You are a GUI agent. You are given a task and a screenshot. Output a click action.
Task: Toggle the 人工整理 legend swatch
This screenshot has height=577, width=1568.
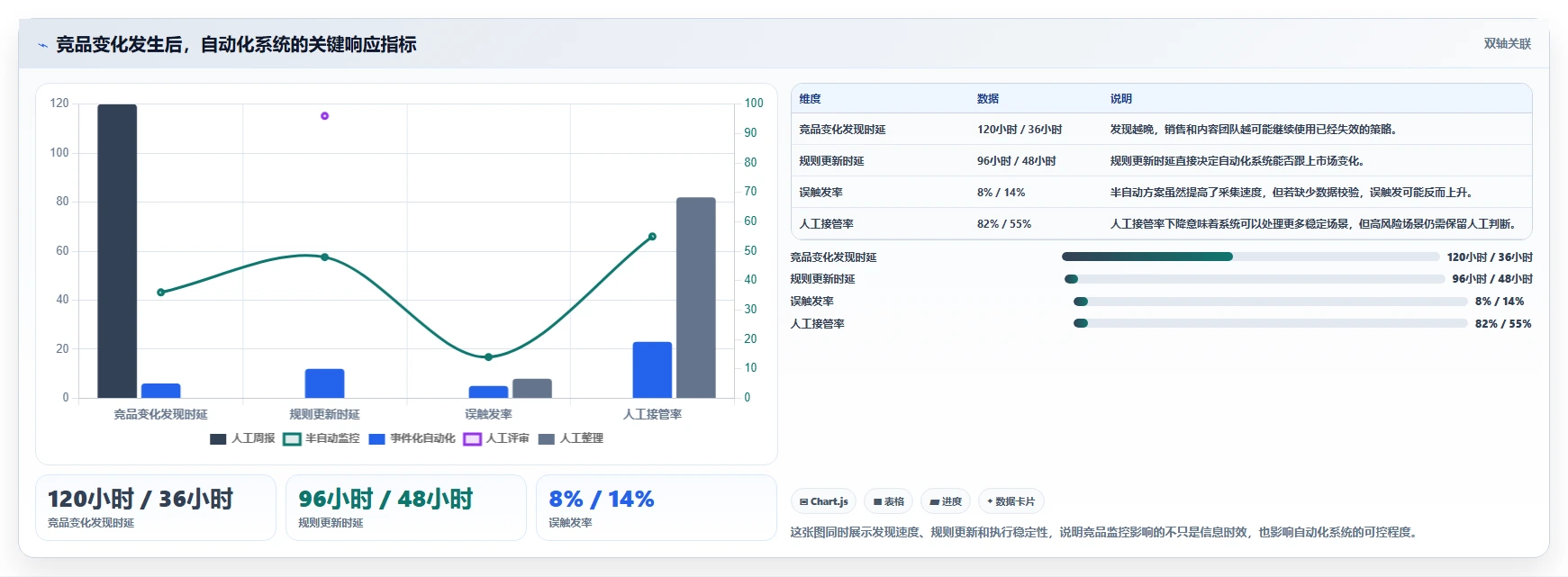click(546, 439)
